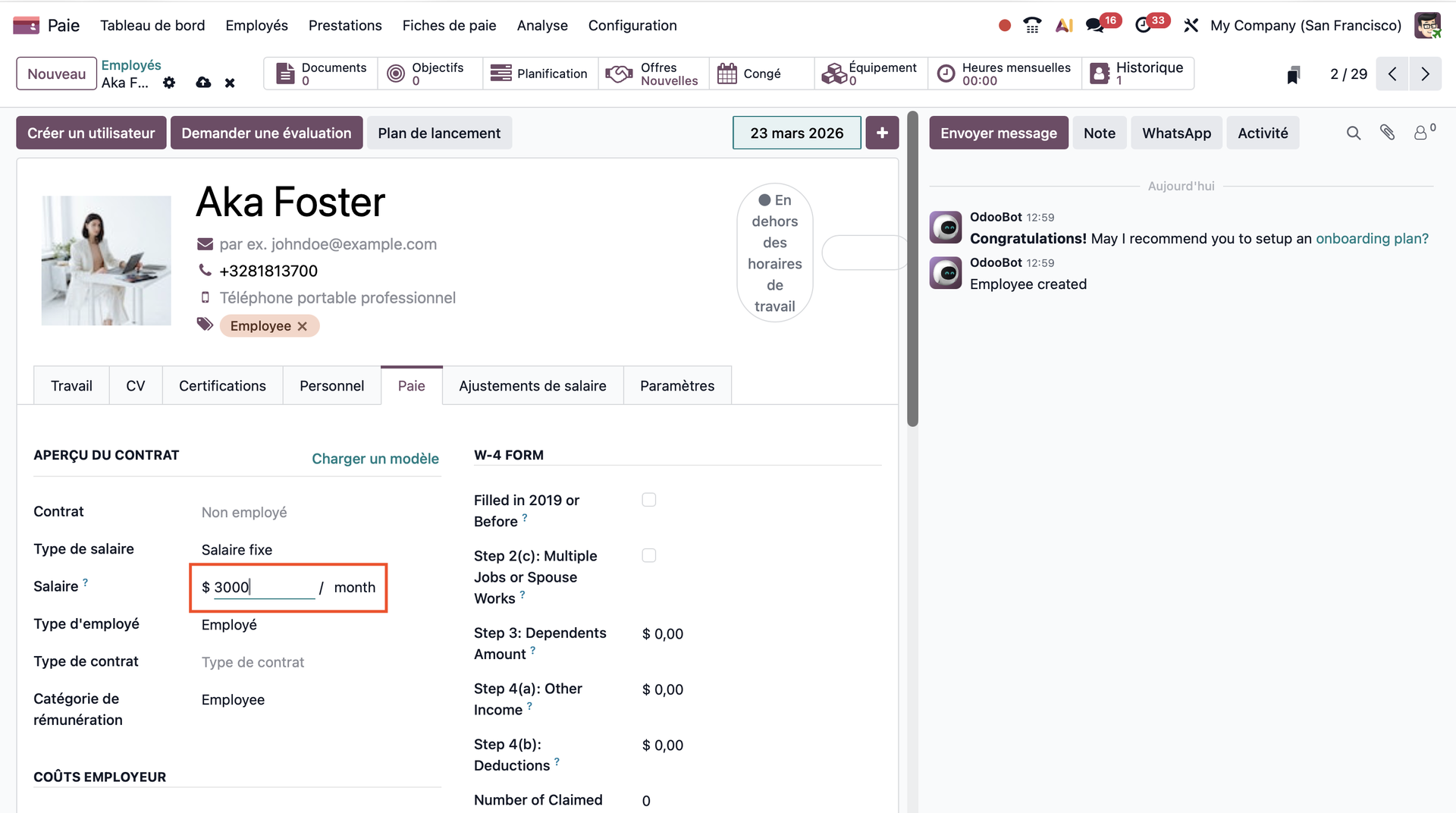Click the gear actions icon near breadcrumb
This screenshot has height=813, width=1456.
(x=169, y=83)
